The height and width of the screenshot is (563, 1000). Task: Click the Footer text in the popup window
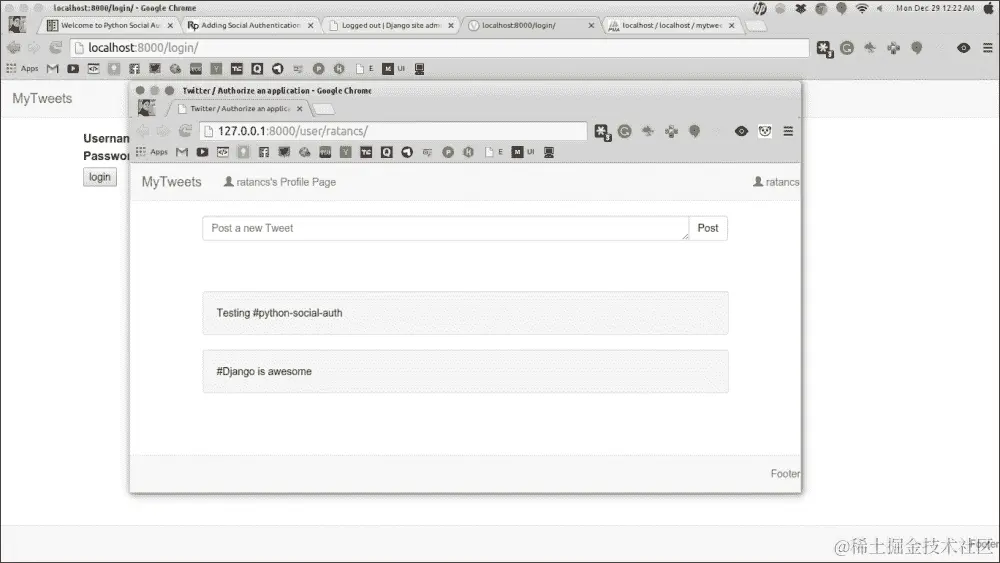785,474
